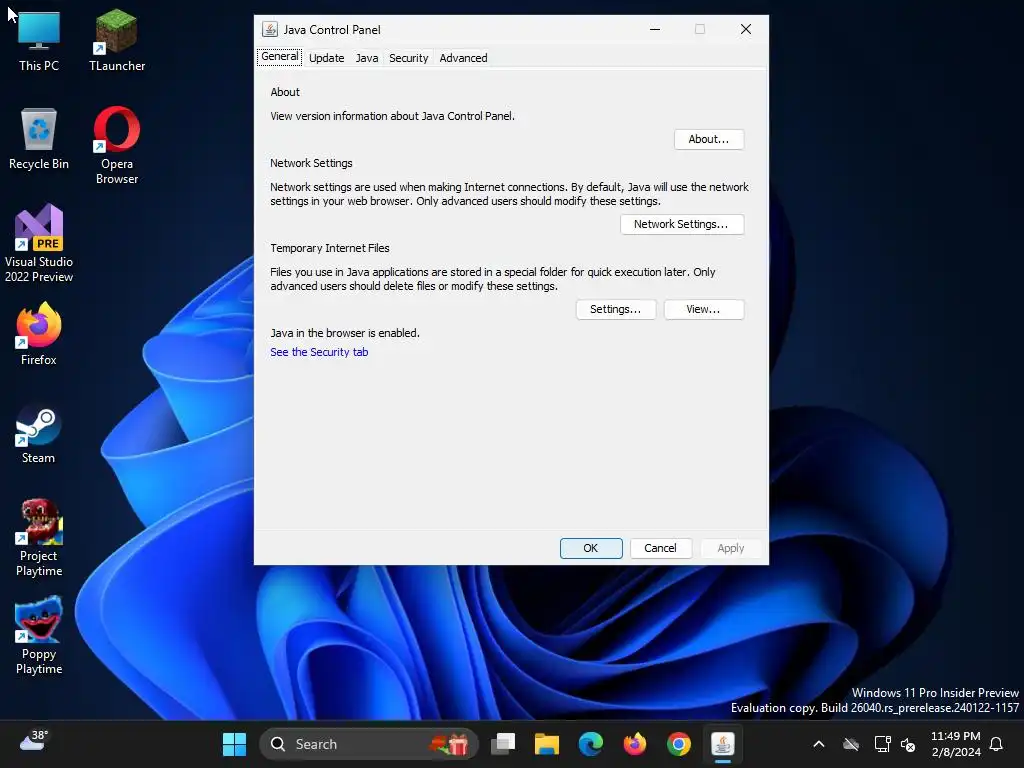Screen dimensions: 1024x768
Task: Click the OneDrive cloud tray icon
Action: click(x=851, y=744)
